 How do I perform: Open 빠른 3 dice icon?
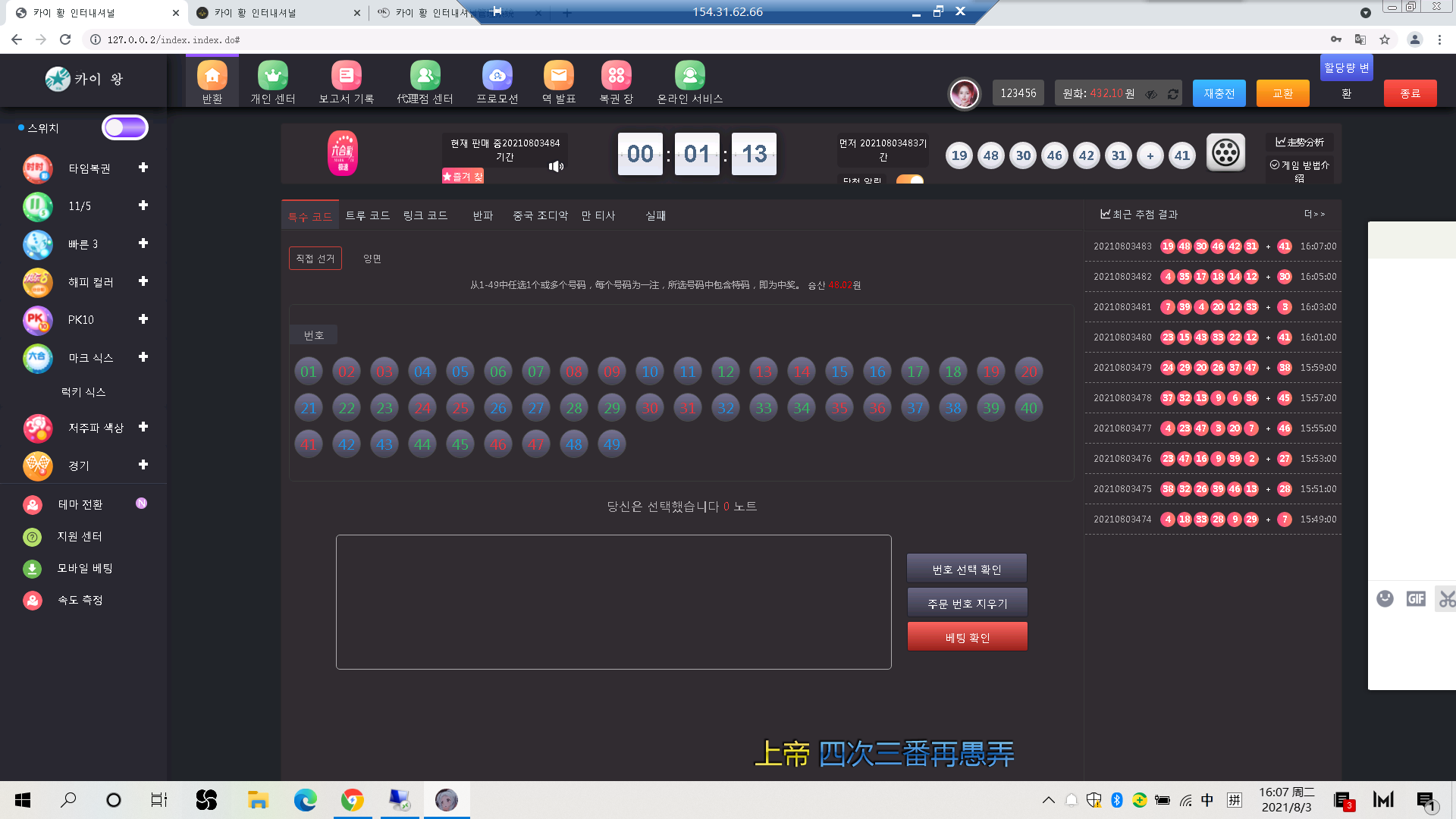coord(38,244)
